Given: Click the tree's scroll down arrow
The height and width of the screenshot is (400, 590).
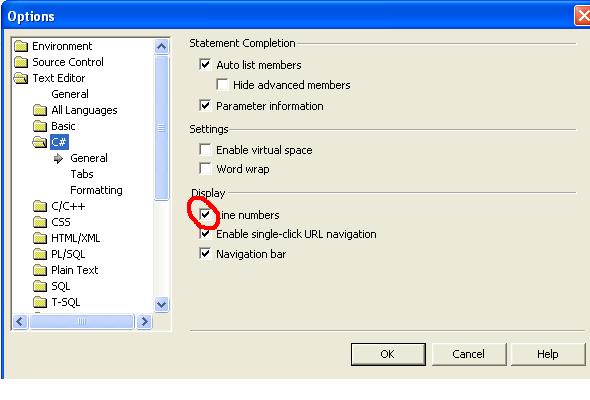Looking at the screenshot, I should 162,304.
